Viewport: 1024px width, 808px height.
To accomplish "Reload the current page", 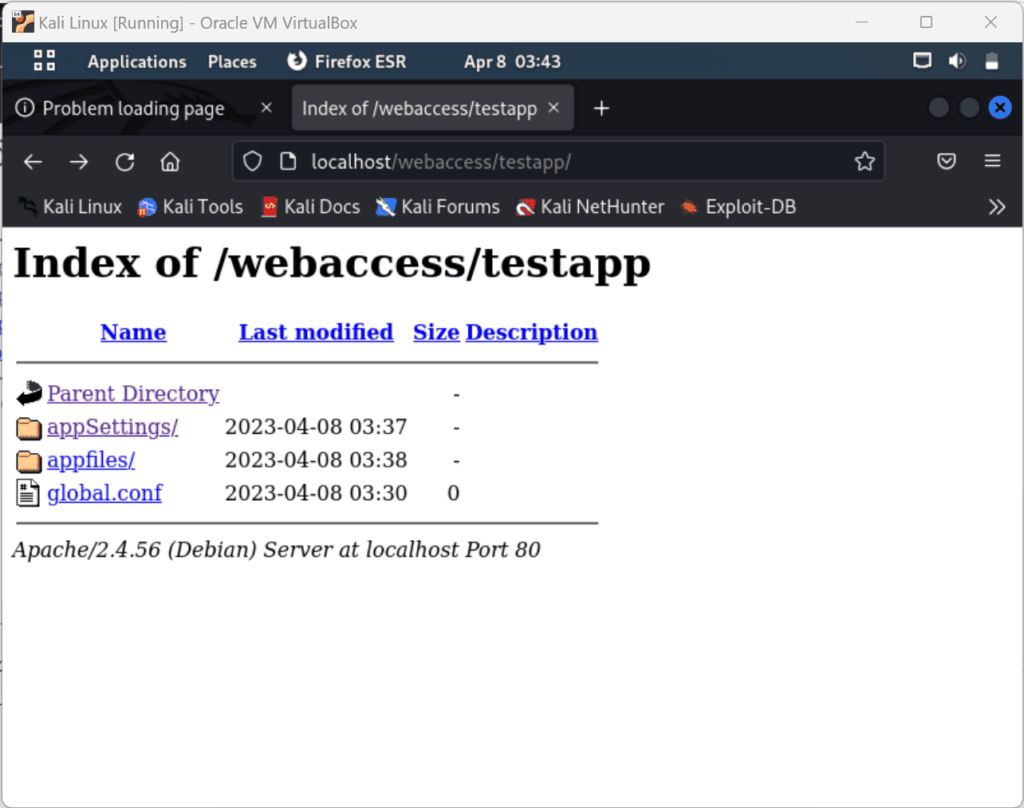I will (125, 162).
